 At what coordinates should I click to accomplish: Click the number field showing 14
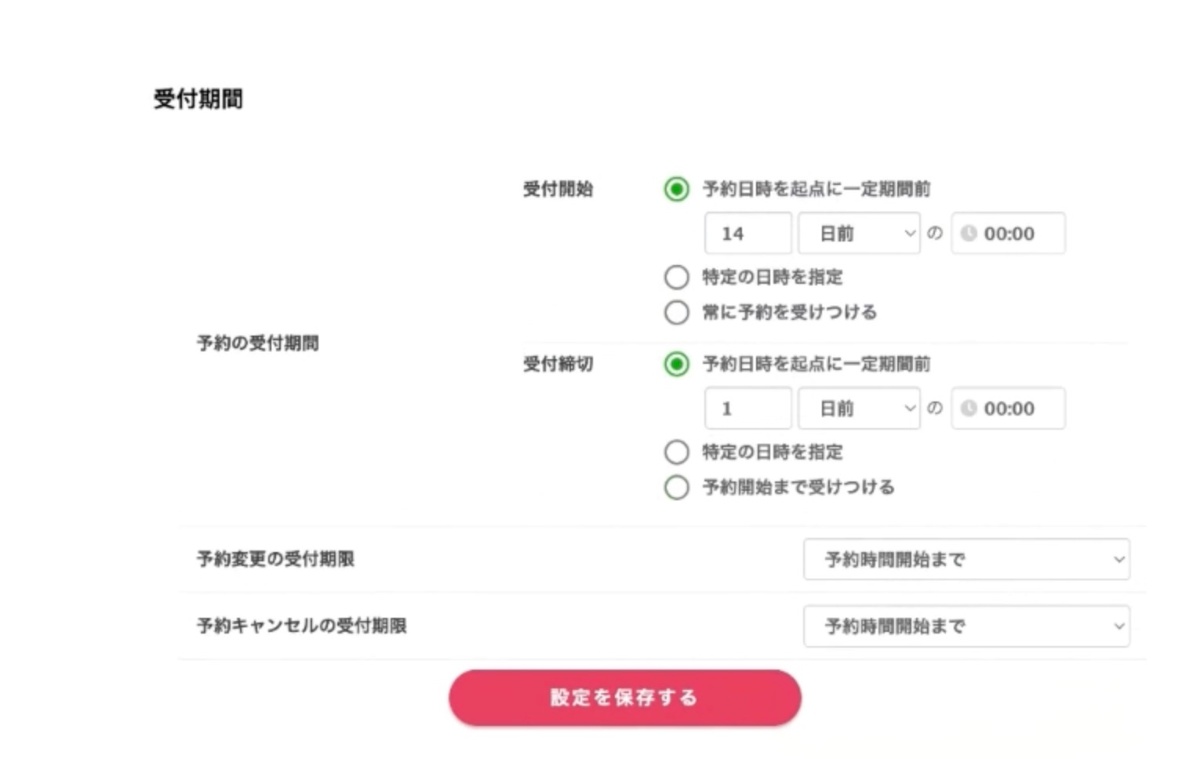[748, 234]
